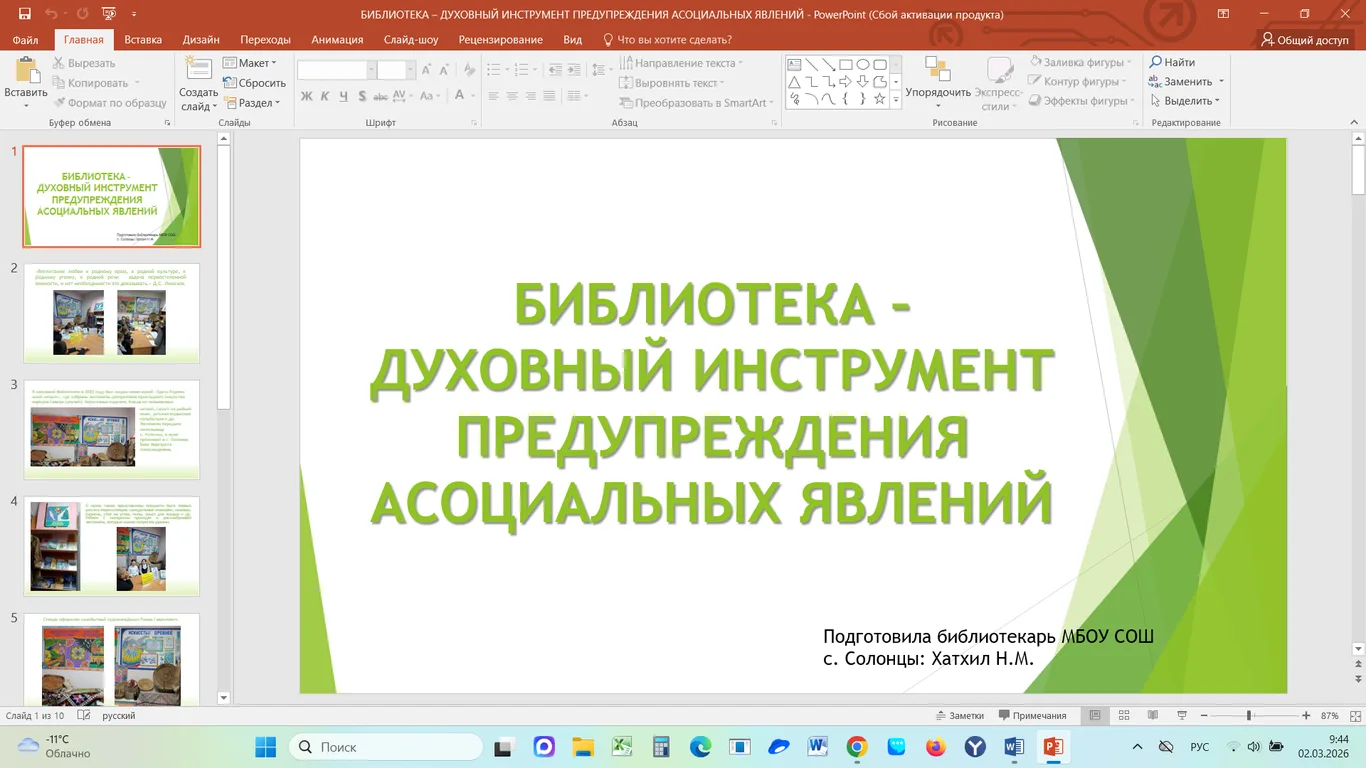Toggle underline with the Ч icon
Image resolution: width=1366 pixels, height=768 pixels.
[x=343, y=96]
